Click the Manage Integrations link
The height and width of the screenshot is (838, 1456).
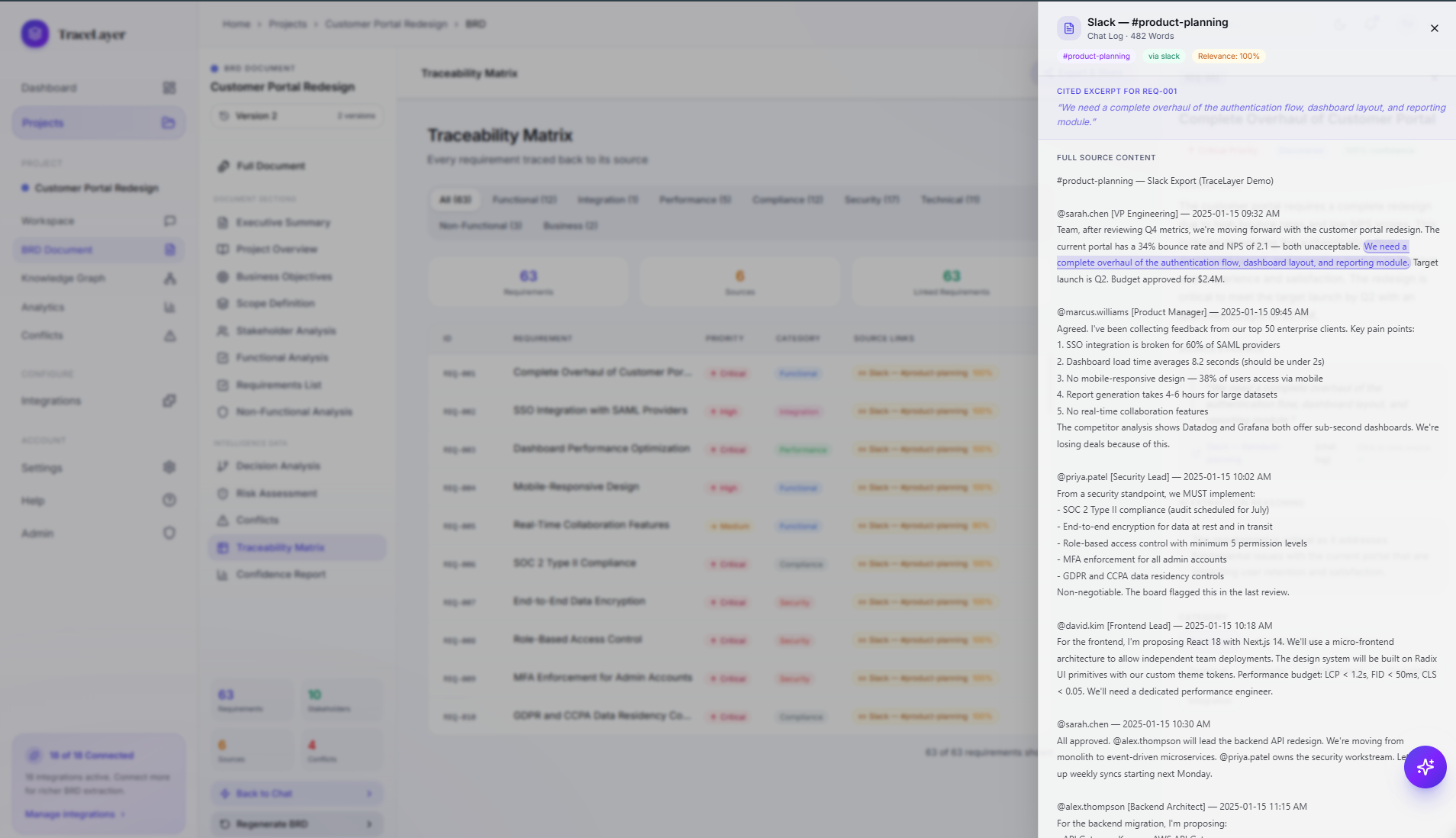tap(74, 814)
